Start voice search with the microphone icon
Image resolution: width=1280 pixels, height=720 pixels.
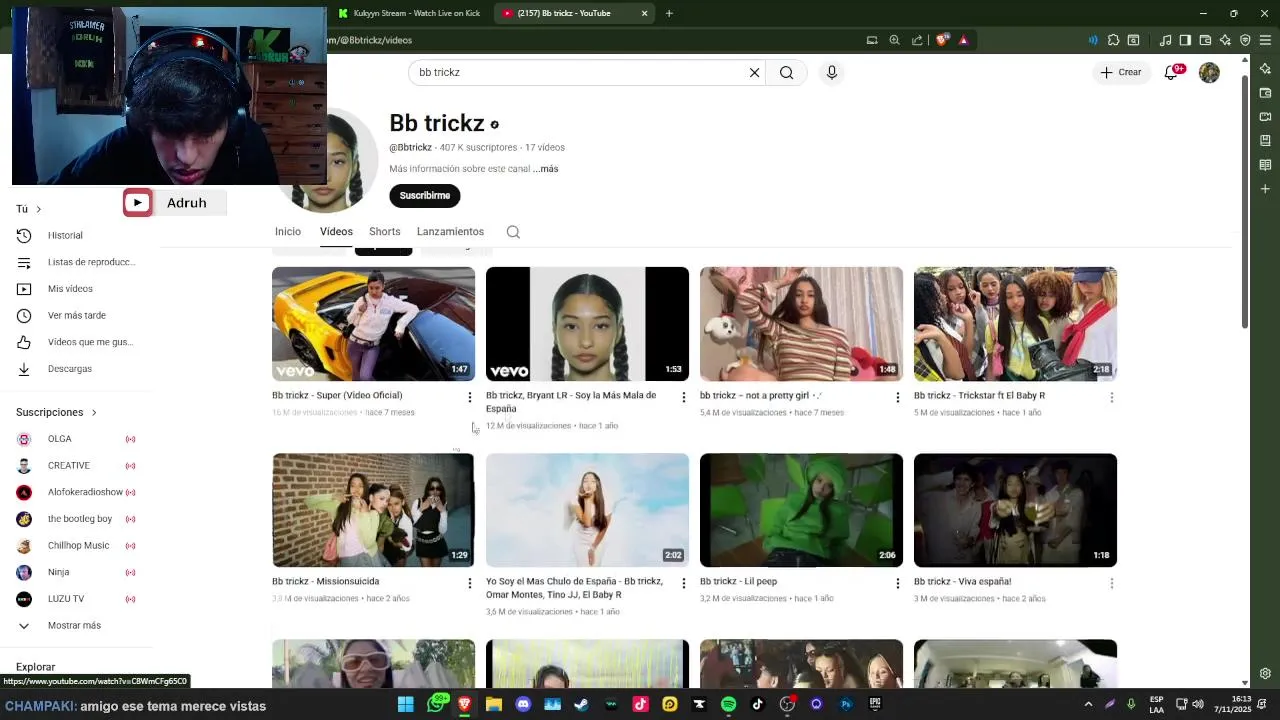click(x=831, y=72)
